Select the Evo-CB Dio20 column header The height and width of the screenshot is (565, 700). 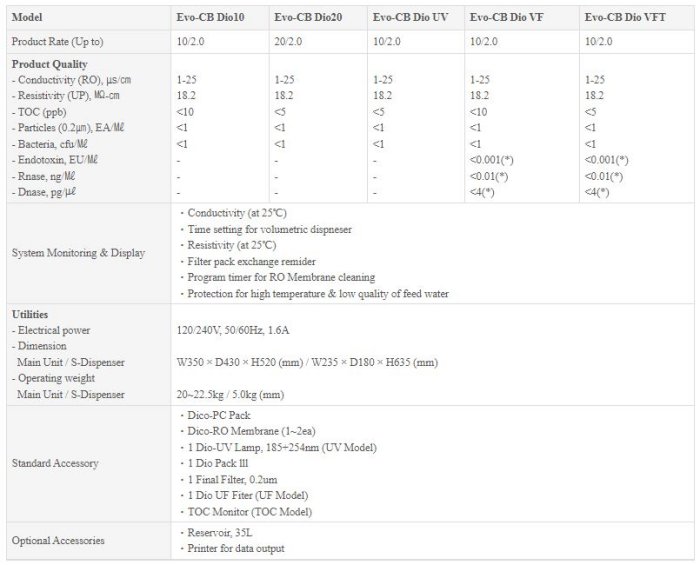309,17
